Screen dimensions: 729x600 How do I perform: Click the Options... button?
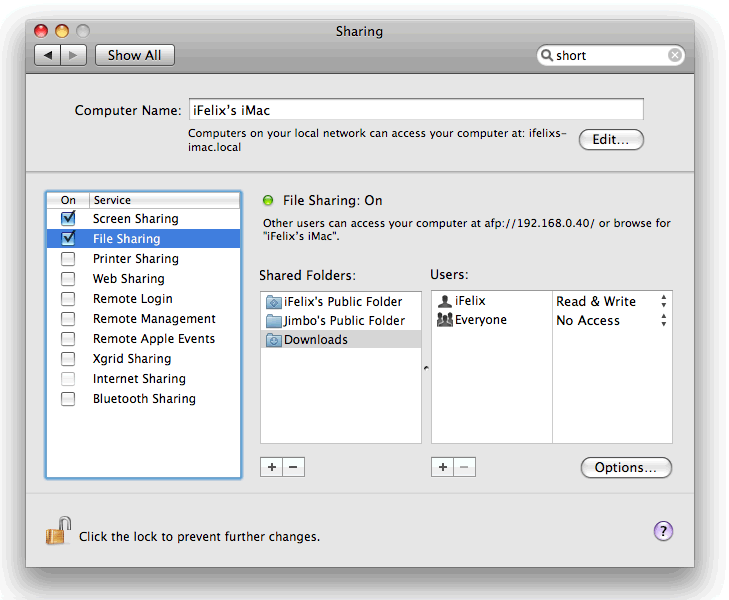point(626,467)
